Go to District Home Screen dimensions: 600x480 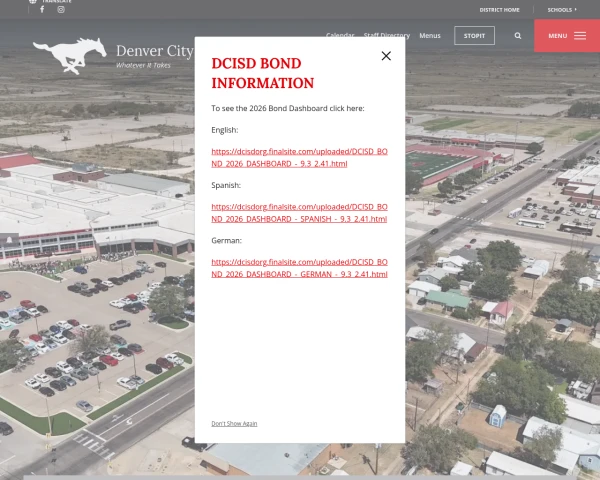pos(499,10)
